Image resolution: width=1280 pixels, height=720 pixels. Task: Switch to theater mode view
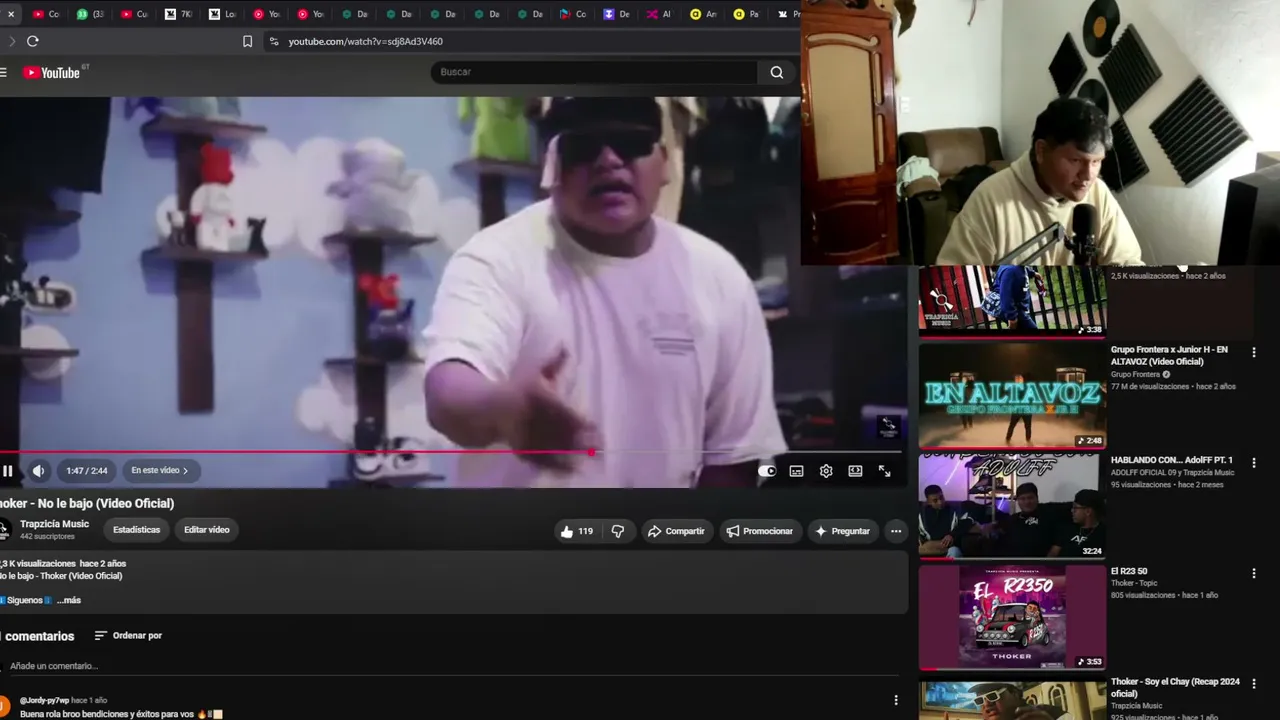[x=855, y=471]
